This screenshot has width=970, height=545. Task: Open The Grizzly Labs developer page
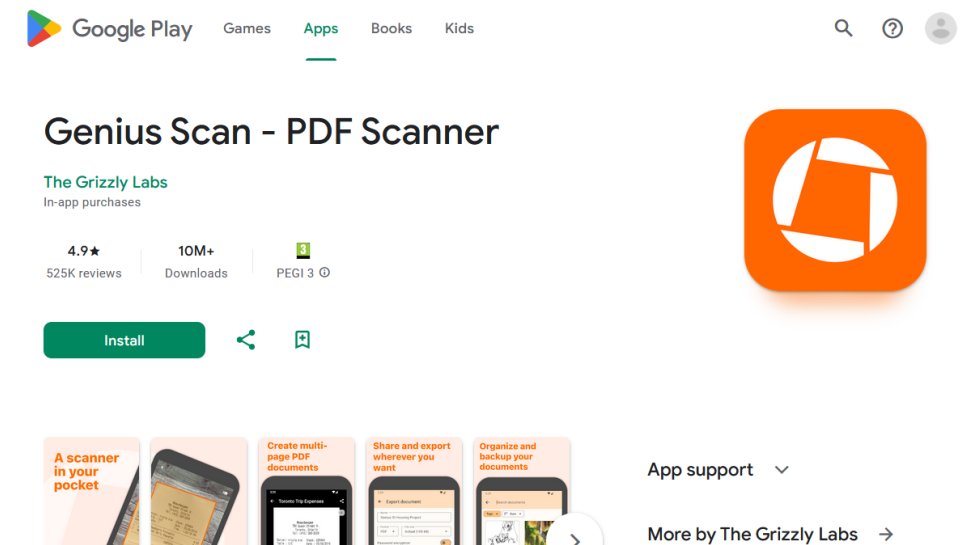click(x=105, y=182)
